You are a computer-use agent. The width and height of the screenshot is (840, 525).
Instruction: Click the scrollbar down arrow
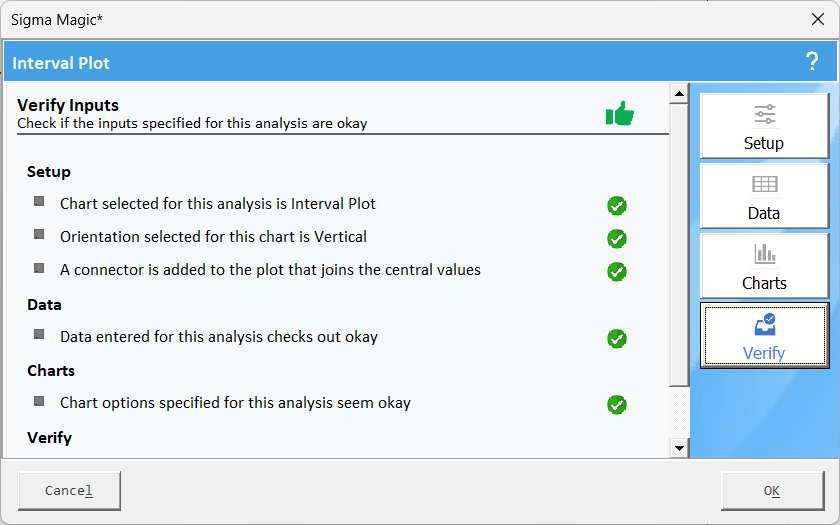(x=679, y=448)
